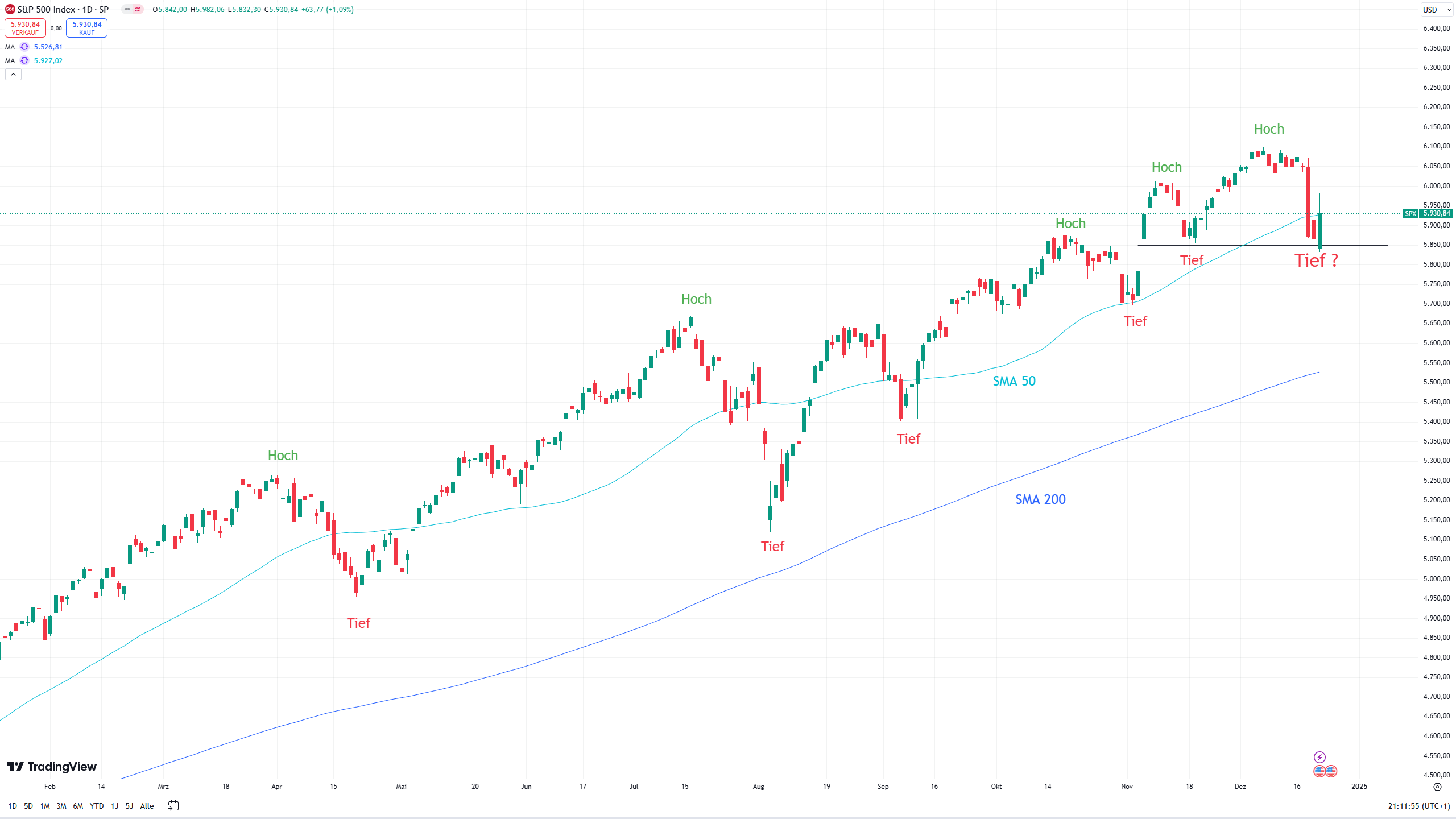Select the YTD time range

[x=97, y=806]
